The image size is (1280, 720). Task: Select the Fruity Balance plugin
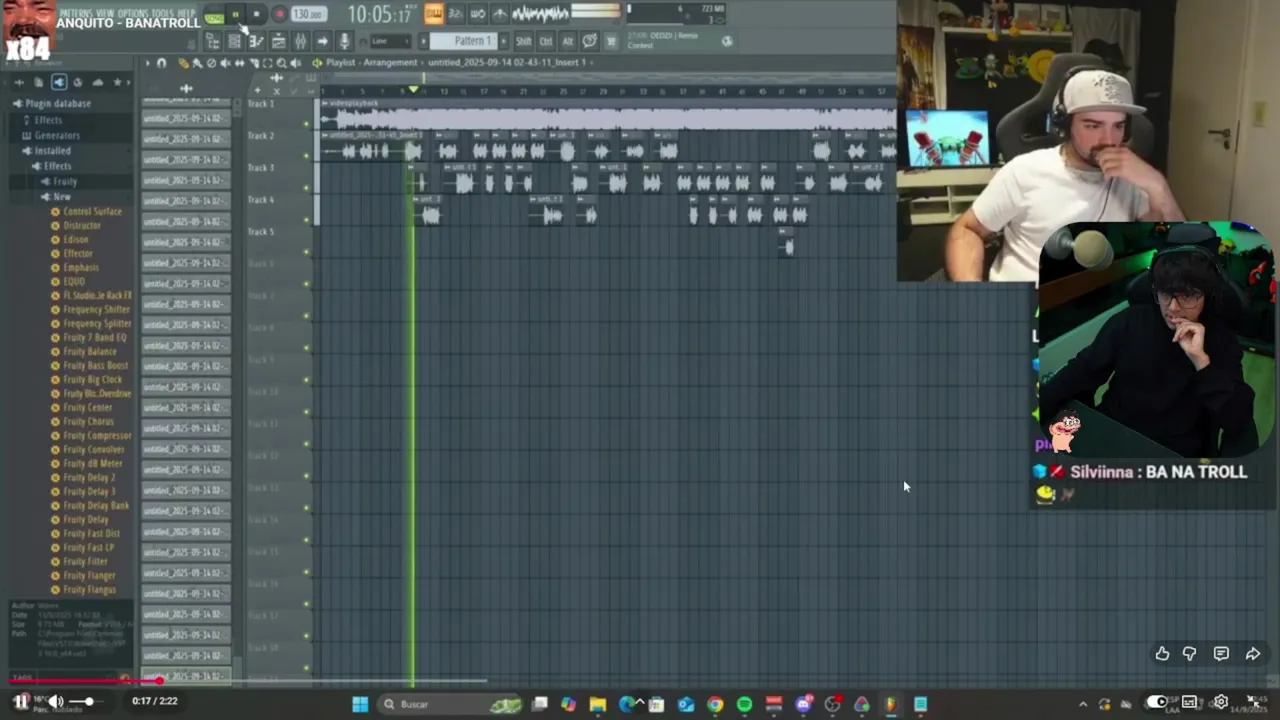pyautogui.click(x=89, y=352)
